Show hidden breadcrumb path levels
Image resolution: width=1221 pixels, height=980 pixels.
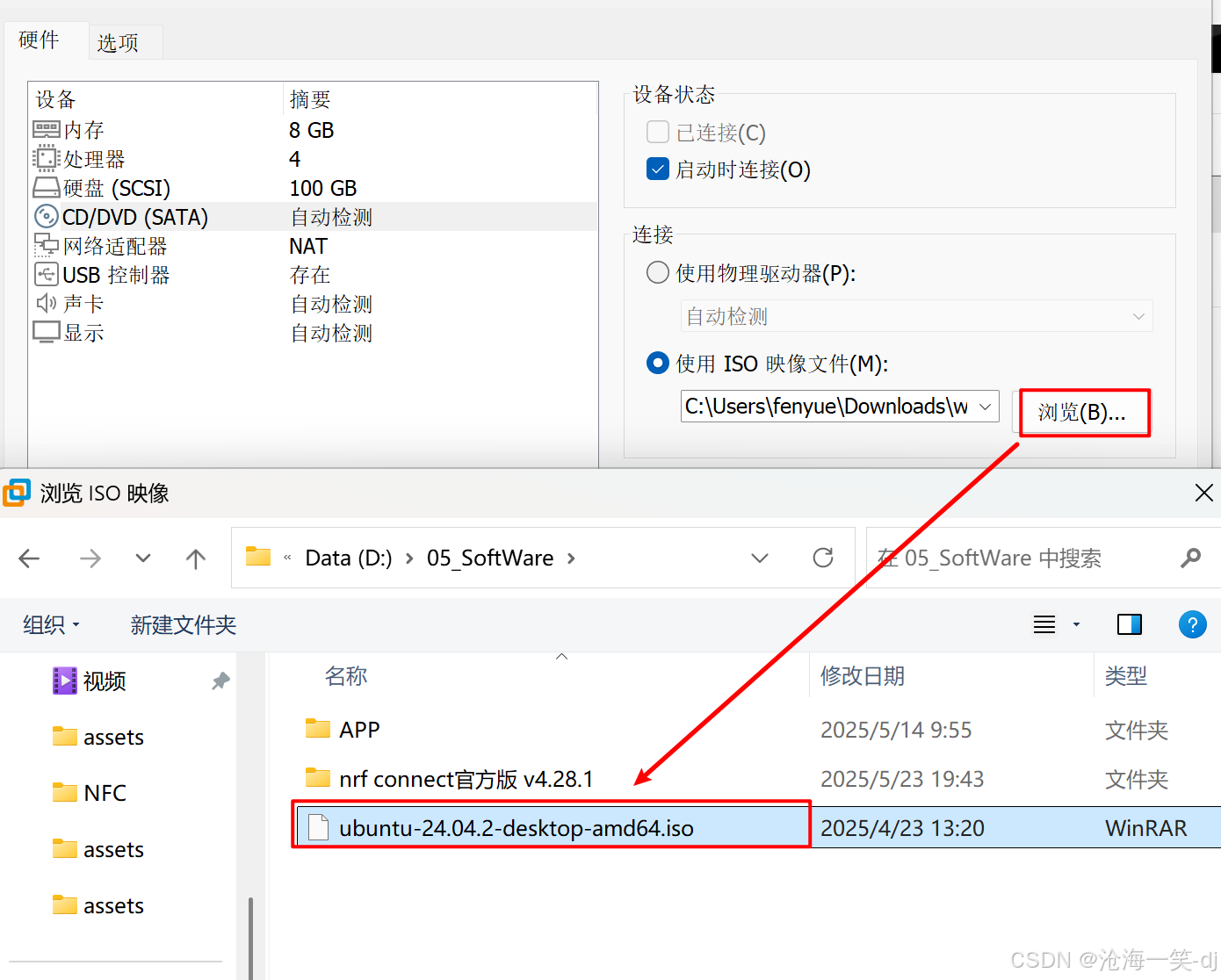tap(287, 558)
